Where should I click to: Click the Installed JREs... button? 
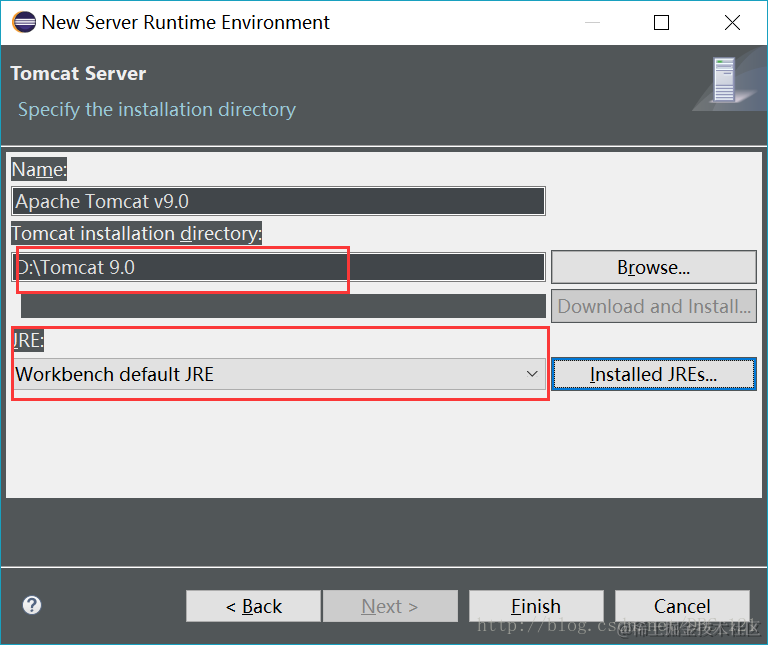point(654,374)
